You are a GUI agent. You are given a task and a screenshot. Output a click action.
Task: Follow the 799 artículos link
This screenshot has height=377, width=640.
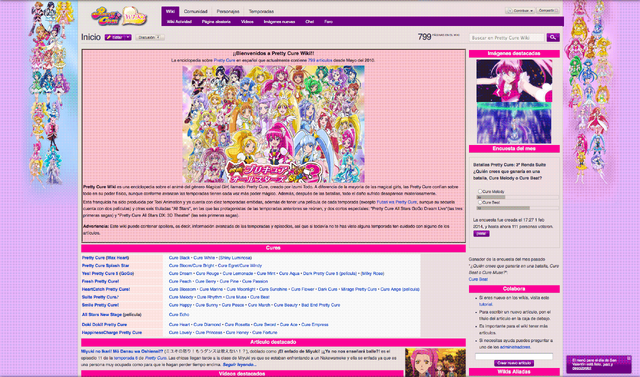click(320, 60)
